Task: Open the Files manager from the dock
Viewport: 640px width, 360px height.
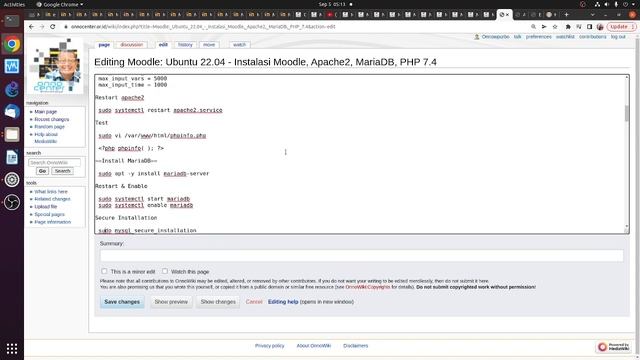Action: 12,134
